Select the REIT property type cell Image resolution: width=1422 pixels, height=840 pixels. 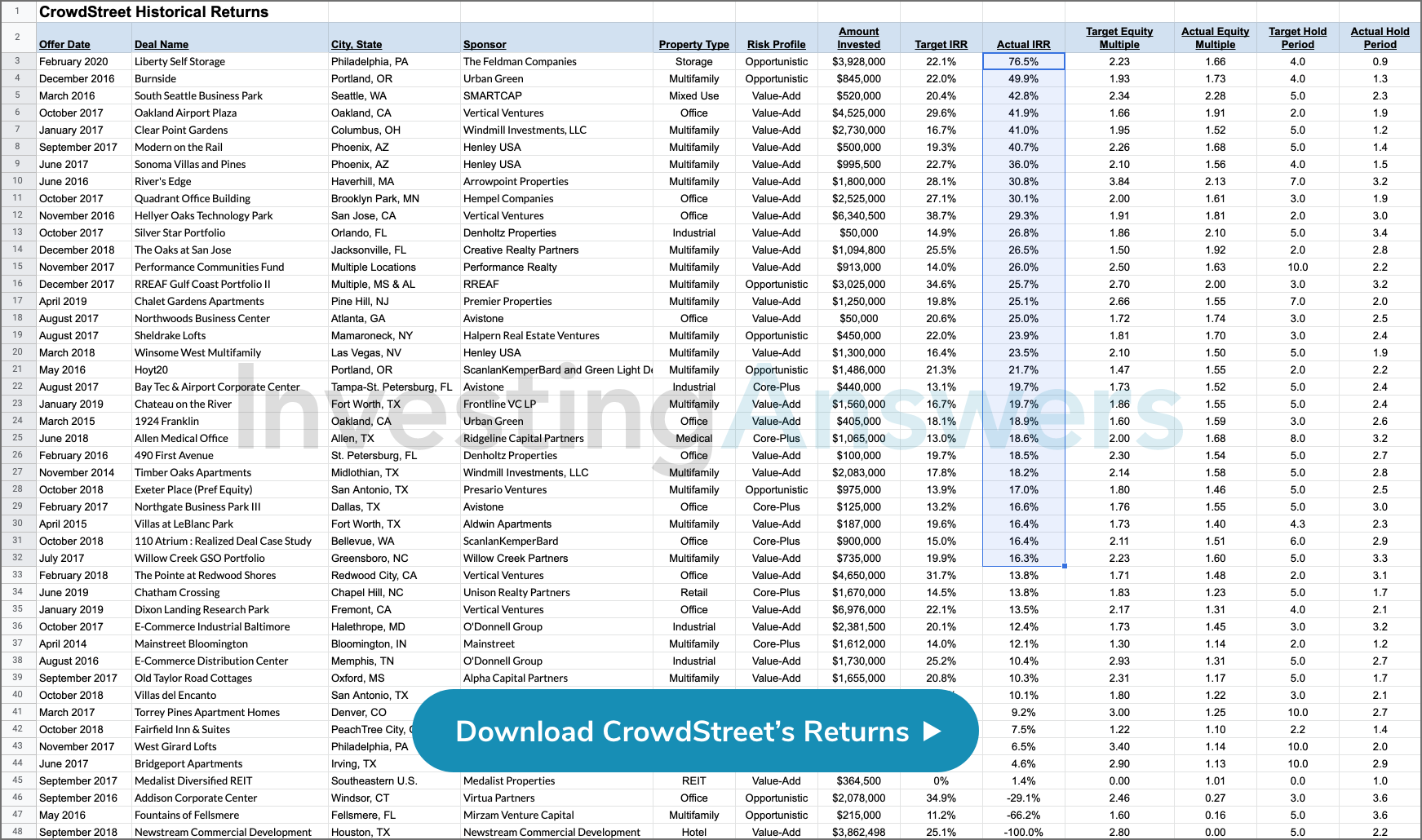(x=694, y=780)
